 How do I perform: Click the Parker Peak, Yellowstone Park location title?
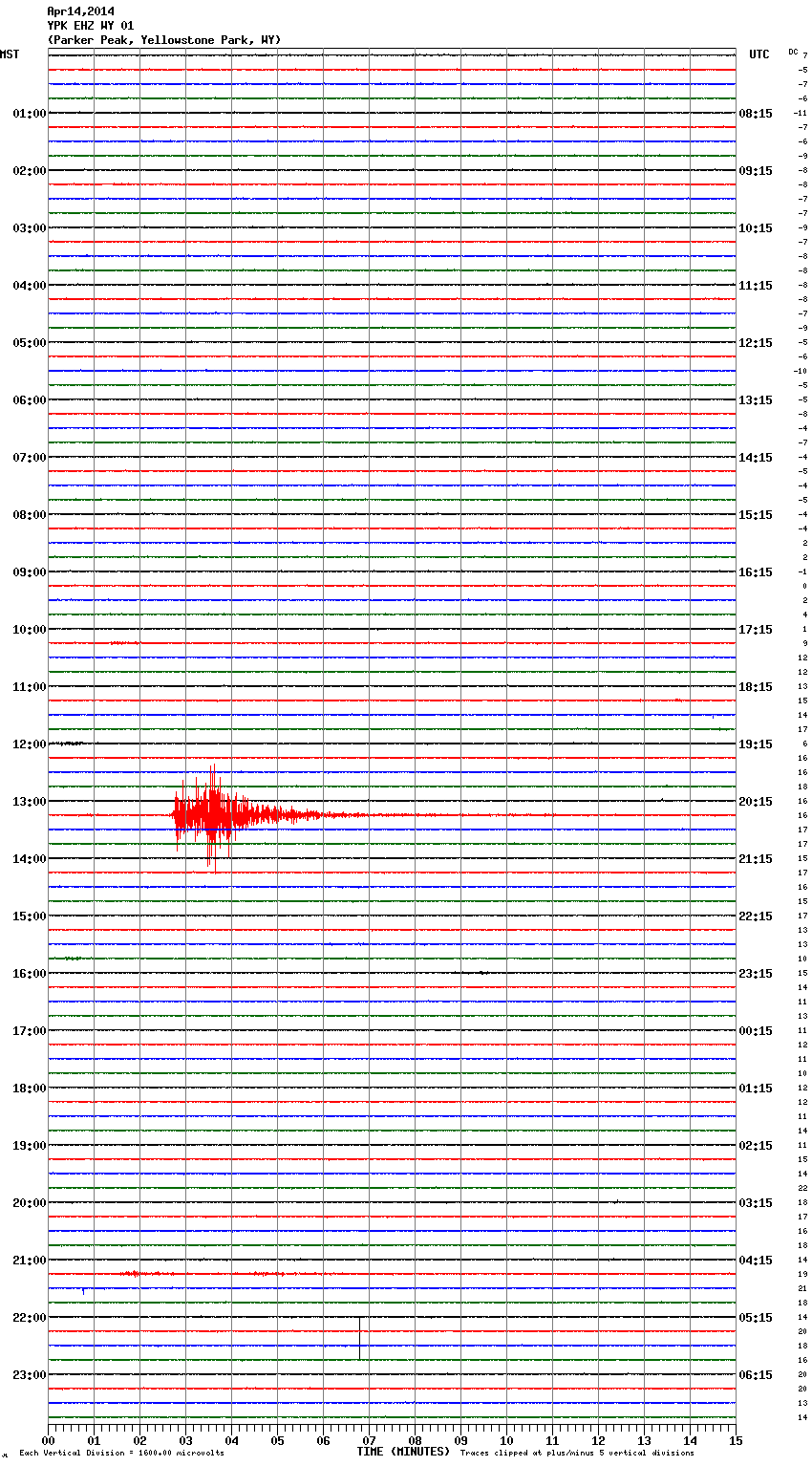164,40
